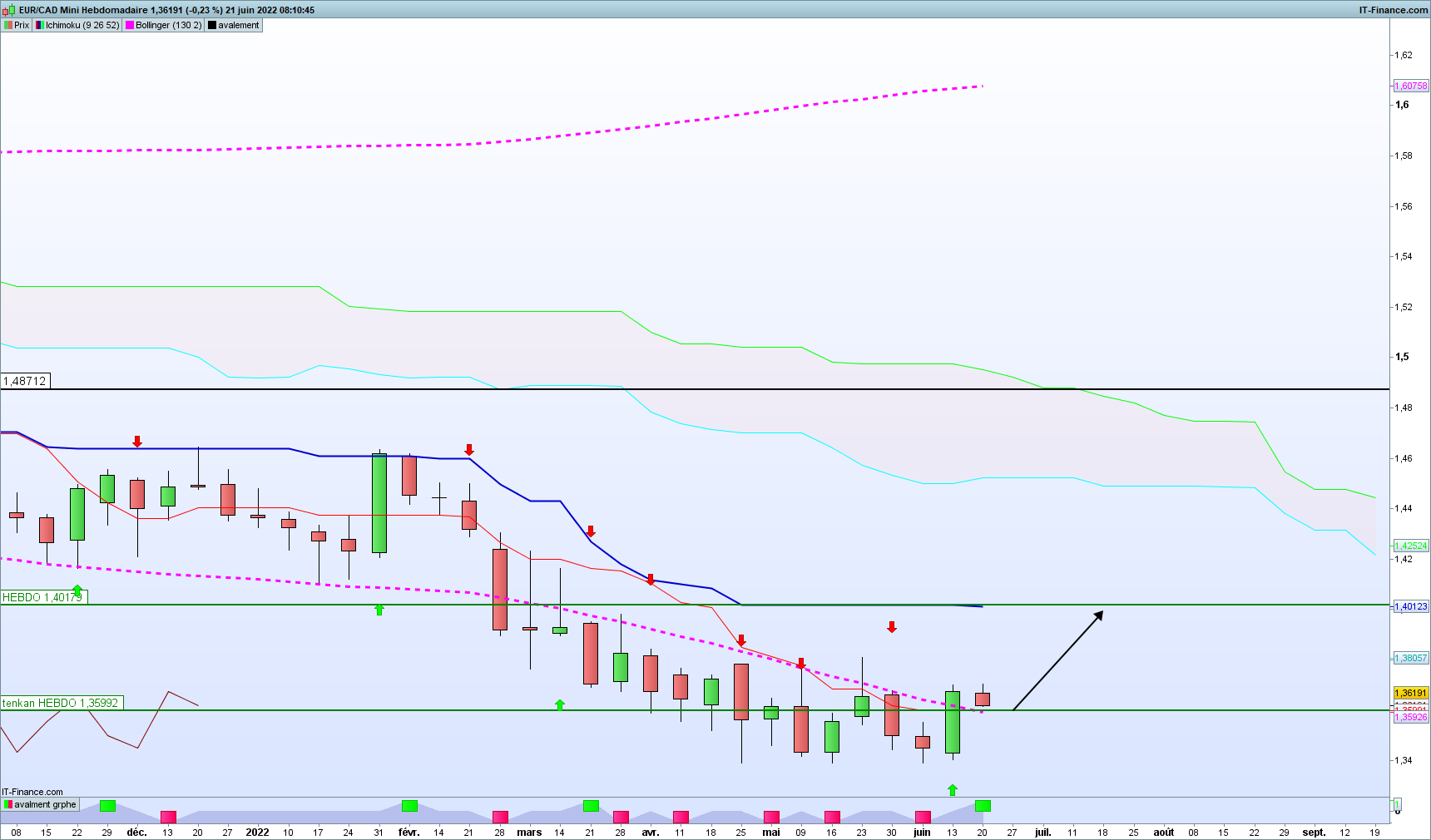The width and height of the screenshot is (1431, 840).
Task: Select the tenkan HEBDO 1,35992 label
Action: (62, 703)
